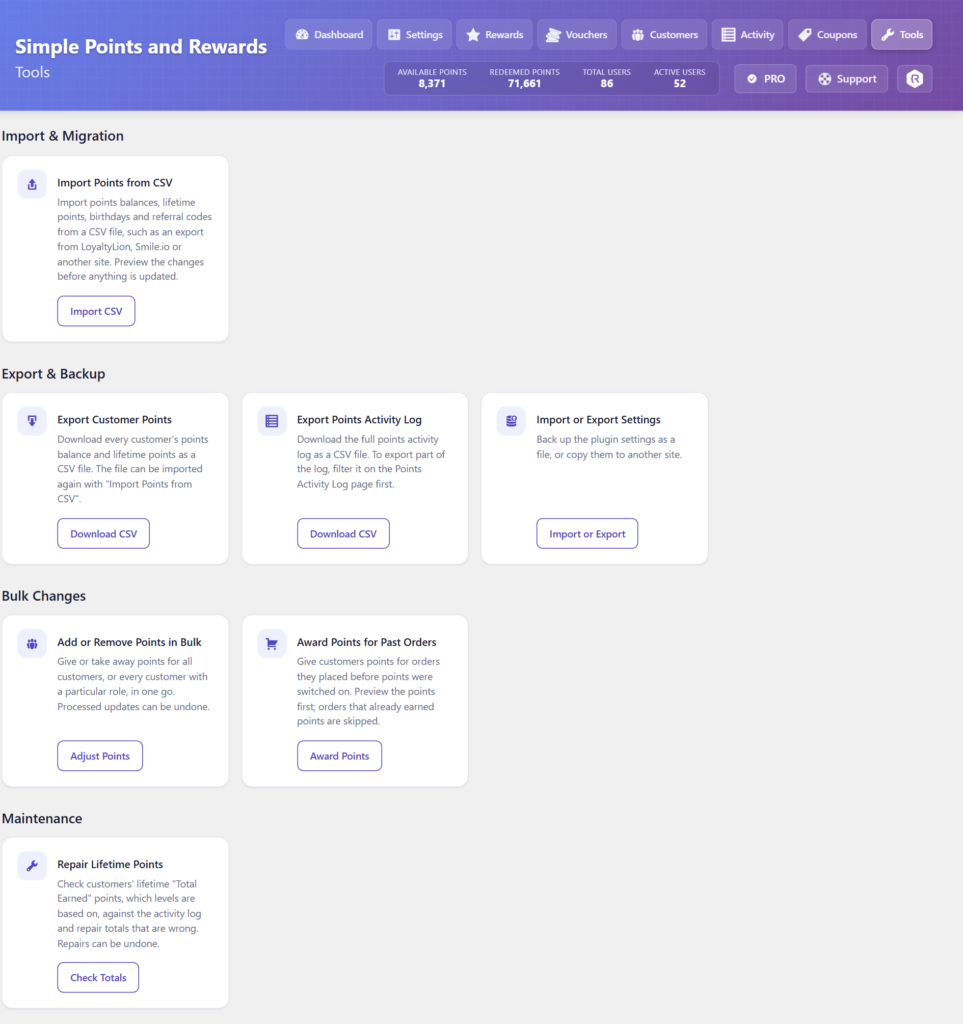Download CSV for Export Customer Points
Screen dimensions: 963x1024
coord(103,534)
